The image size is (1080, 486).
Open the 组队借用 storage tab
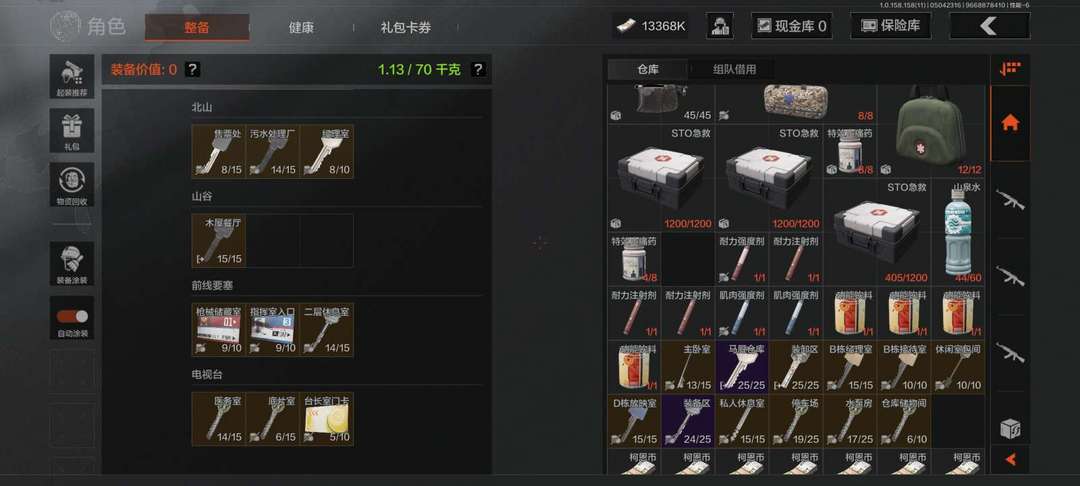point(734,69)
